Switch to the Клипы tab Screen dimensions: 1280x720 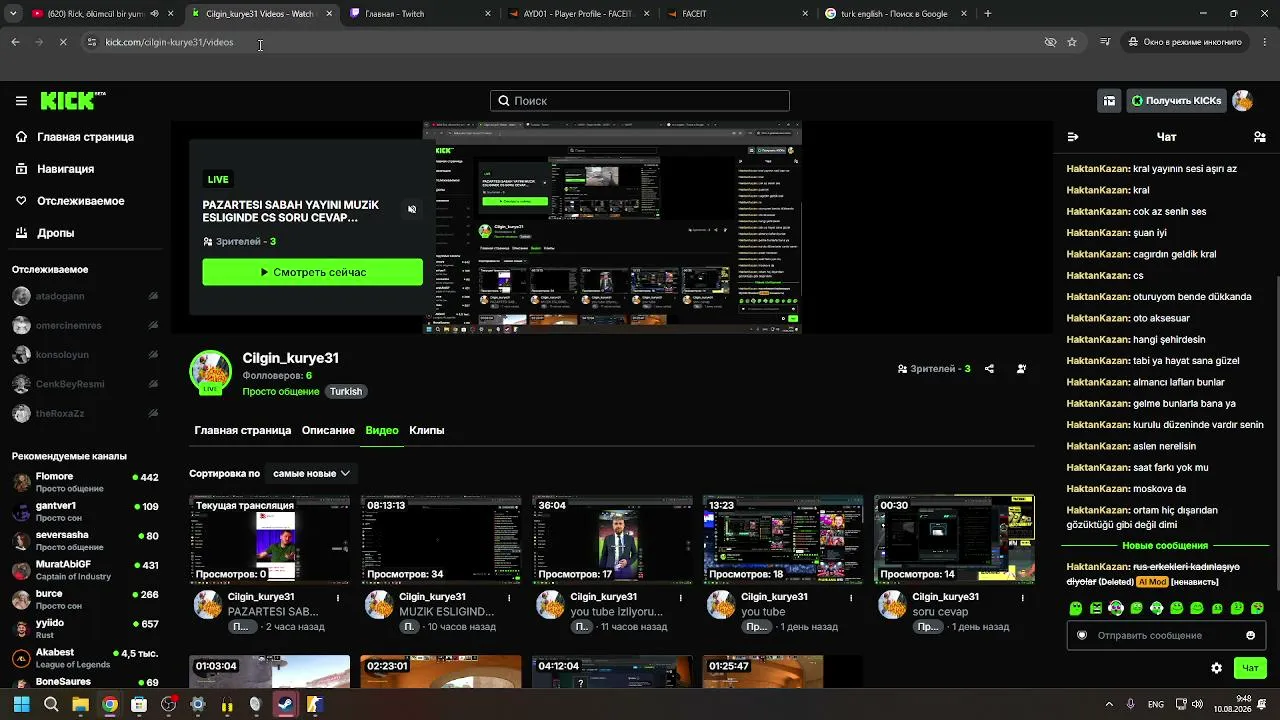(427, 430)
